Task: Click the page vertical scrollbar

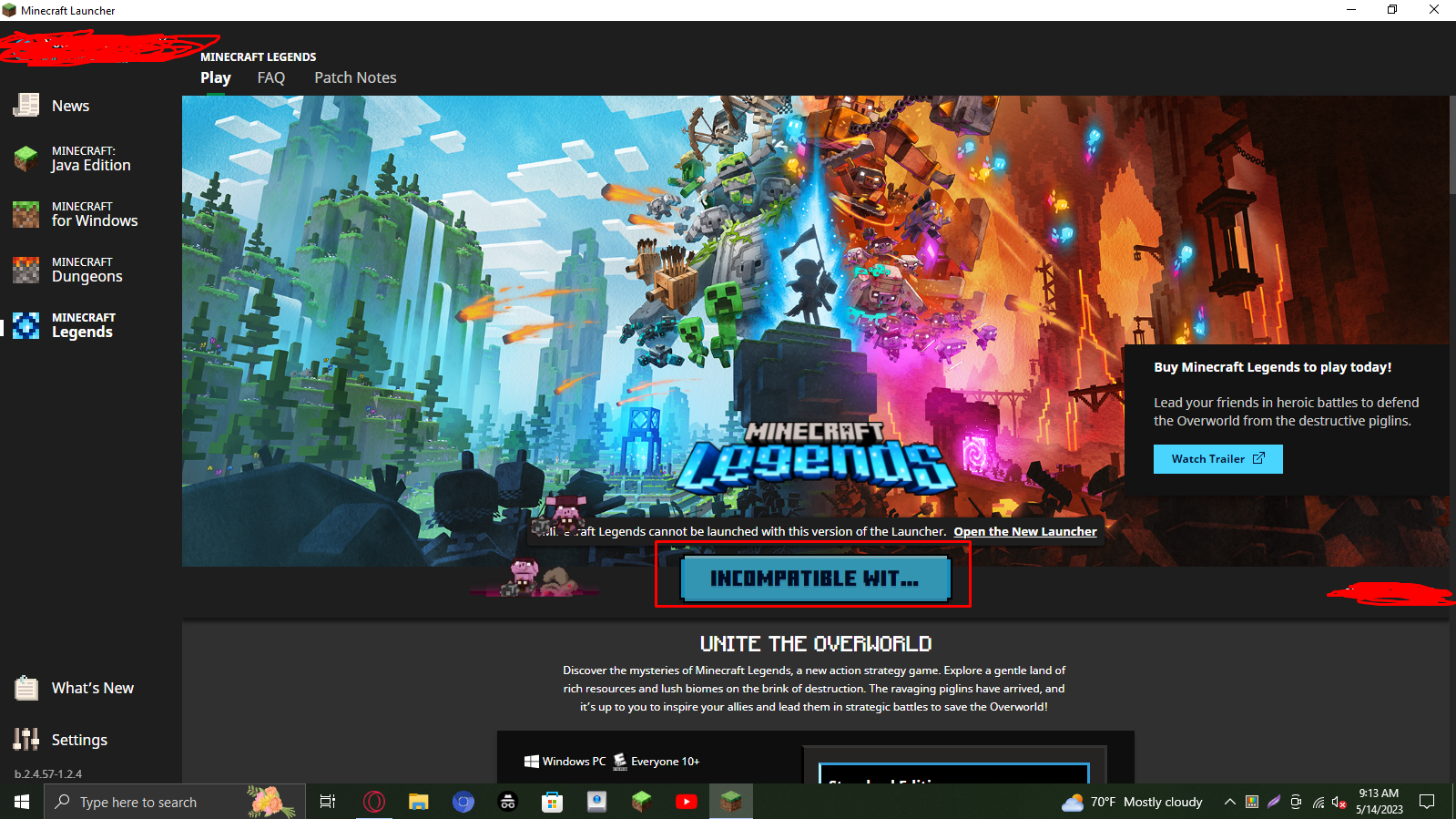Action: point(1451,146)
